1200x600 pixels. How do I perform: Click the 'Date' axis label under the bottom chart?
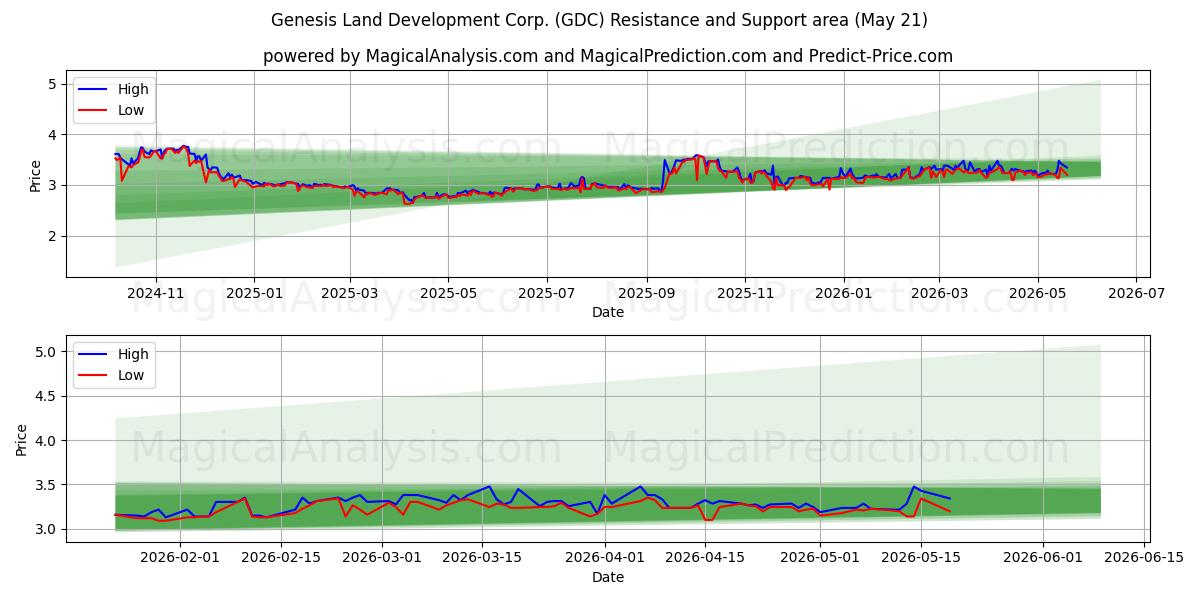pos(607,577)
